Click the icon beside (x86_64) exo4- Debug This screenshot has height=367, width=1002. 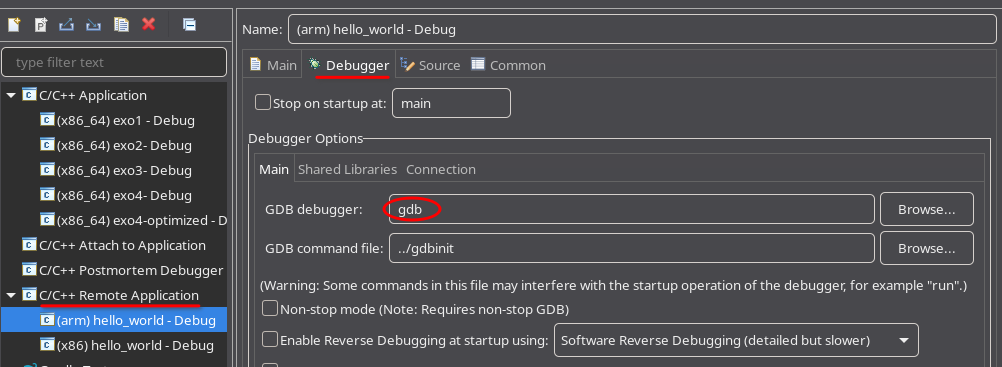click(x=47, y=195)
